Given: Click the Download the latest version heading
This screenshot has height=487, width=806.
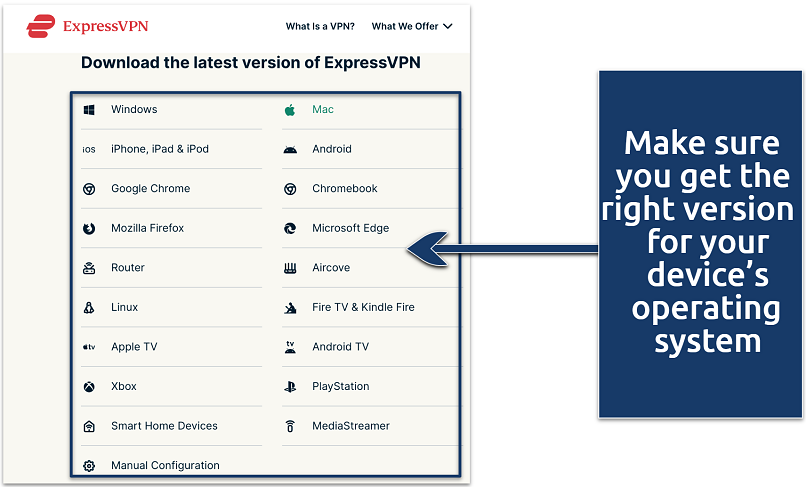Looking at the screenshot, I should tap(251, 63).
